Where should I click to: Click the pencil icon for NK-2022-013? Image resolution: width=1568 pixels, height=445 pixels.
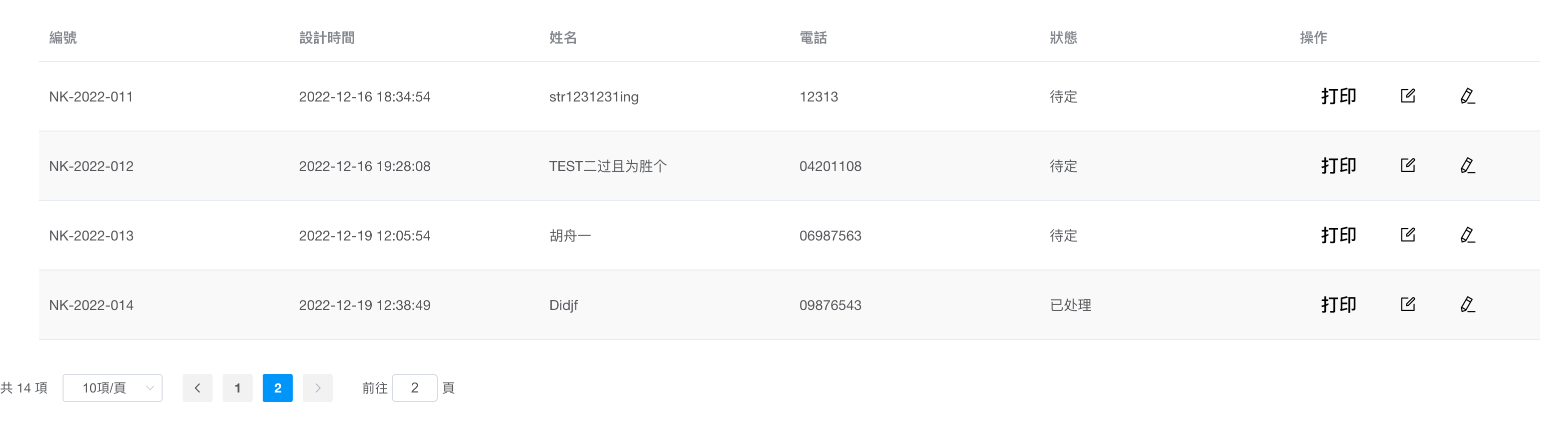pyautogui.click(x=1467, y=234)
